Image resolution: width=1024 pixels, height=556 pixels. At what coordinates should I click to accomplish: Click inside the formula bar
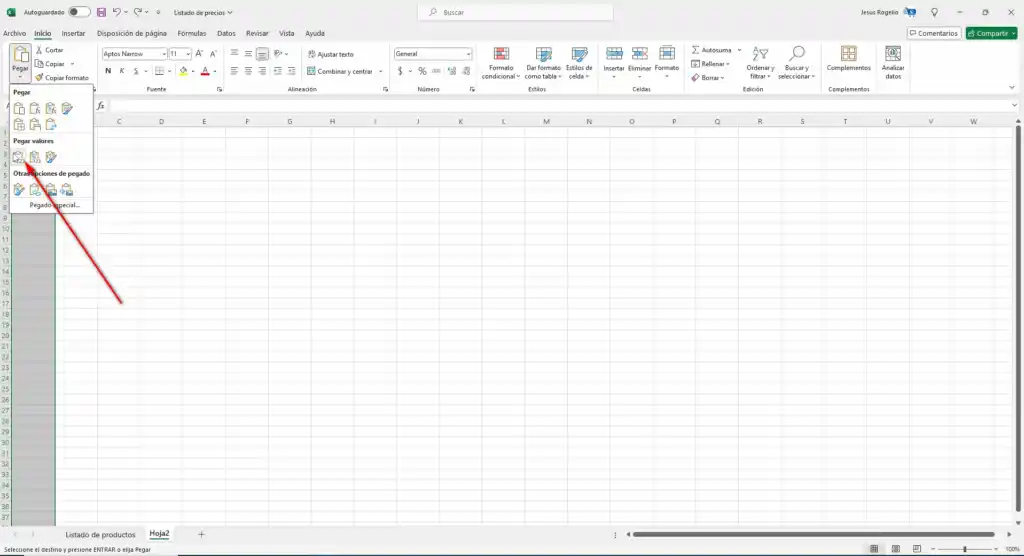point(560,106)
